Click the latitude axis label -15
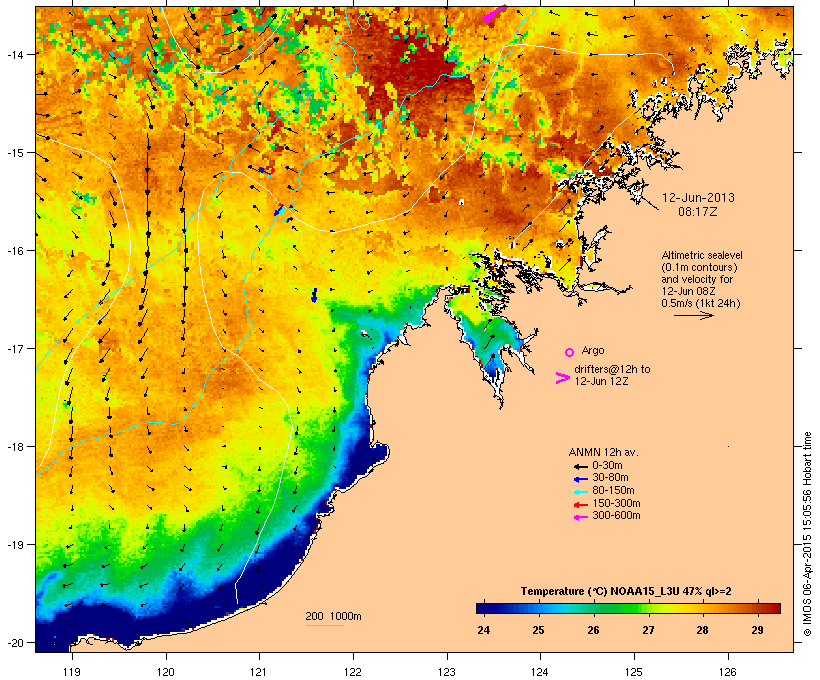The image size is (820, 680). click(x=15, y=153)
